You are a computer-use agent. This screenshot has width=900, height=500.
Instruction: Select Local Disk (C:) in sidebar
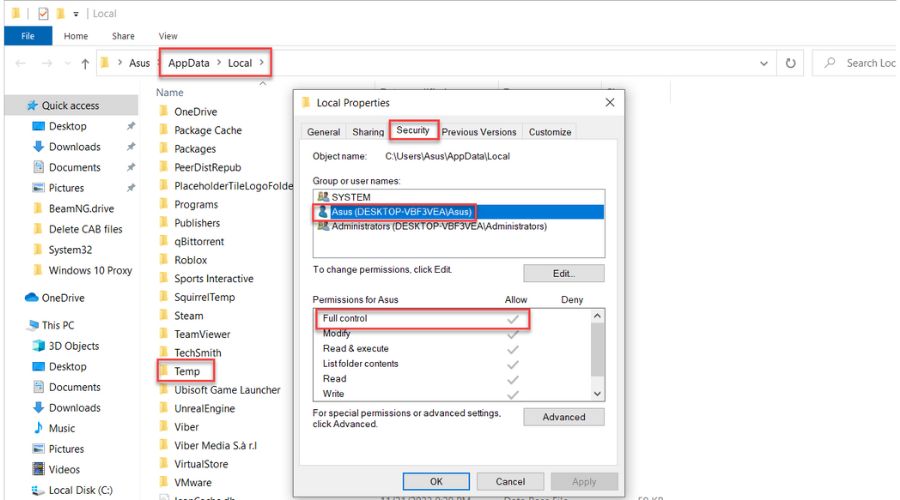pyautogui.click(x=78, y=490)
